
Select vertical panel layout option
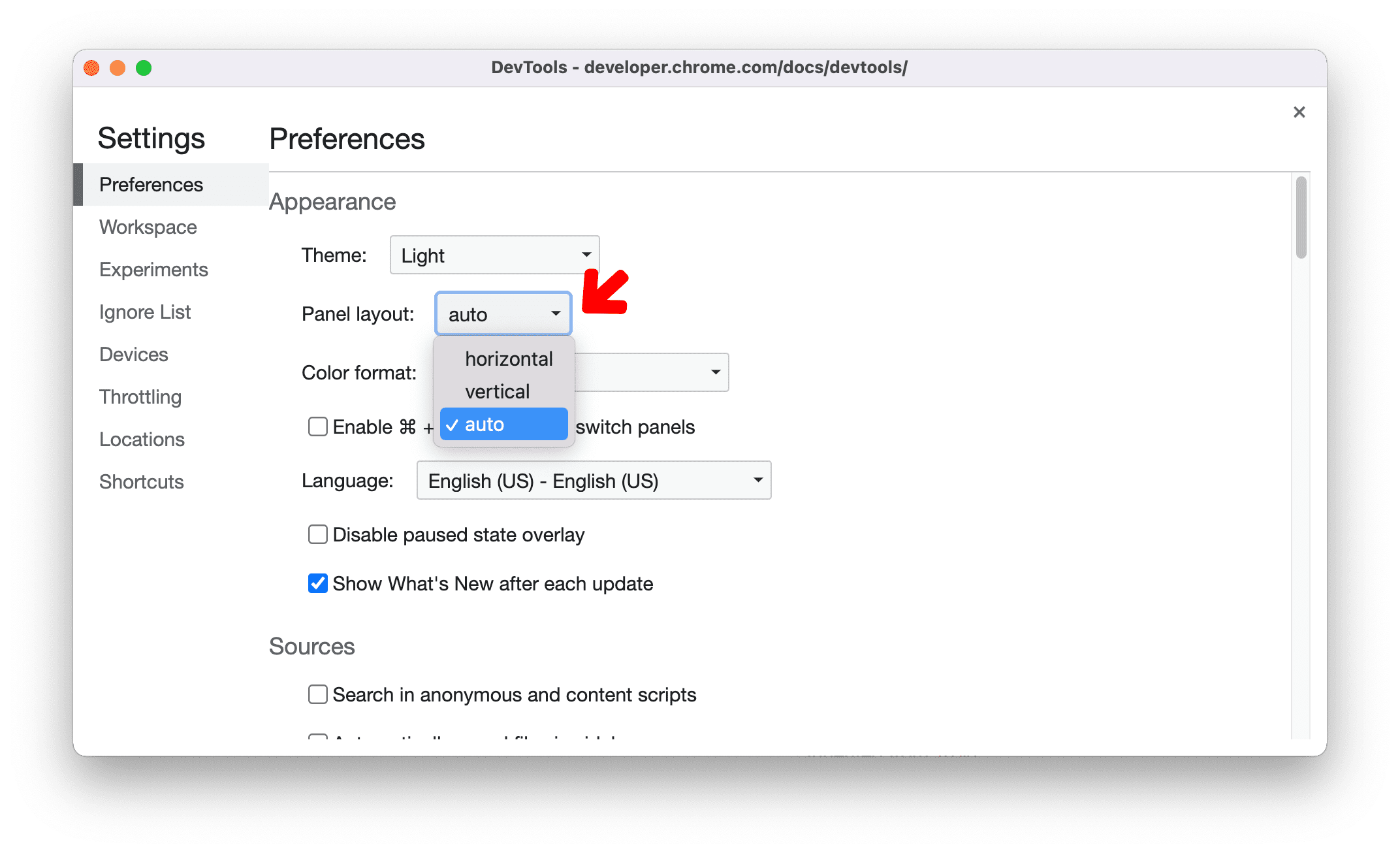click(495, 391)
